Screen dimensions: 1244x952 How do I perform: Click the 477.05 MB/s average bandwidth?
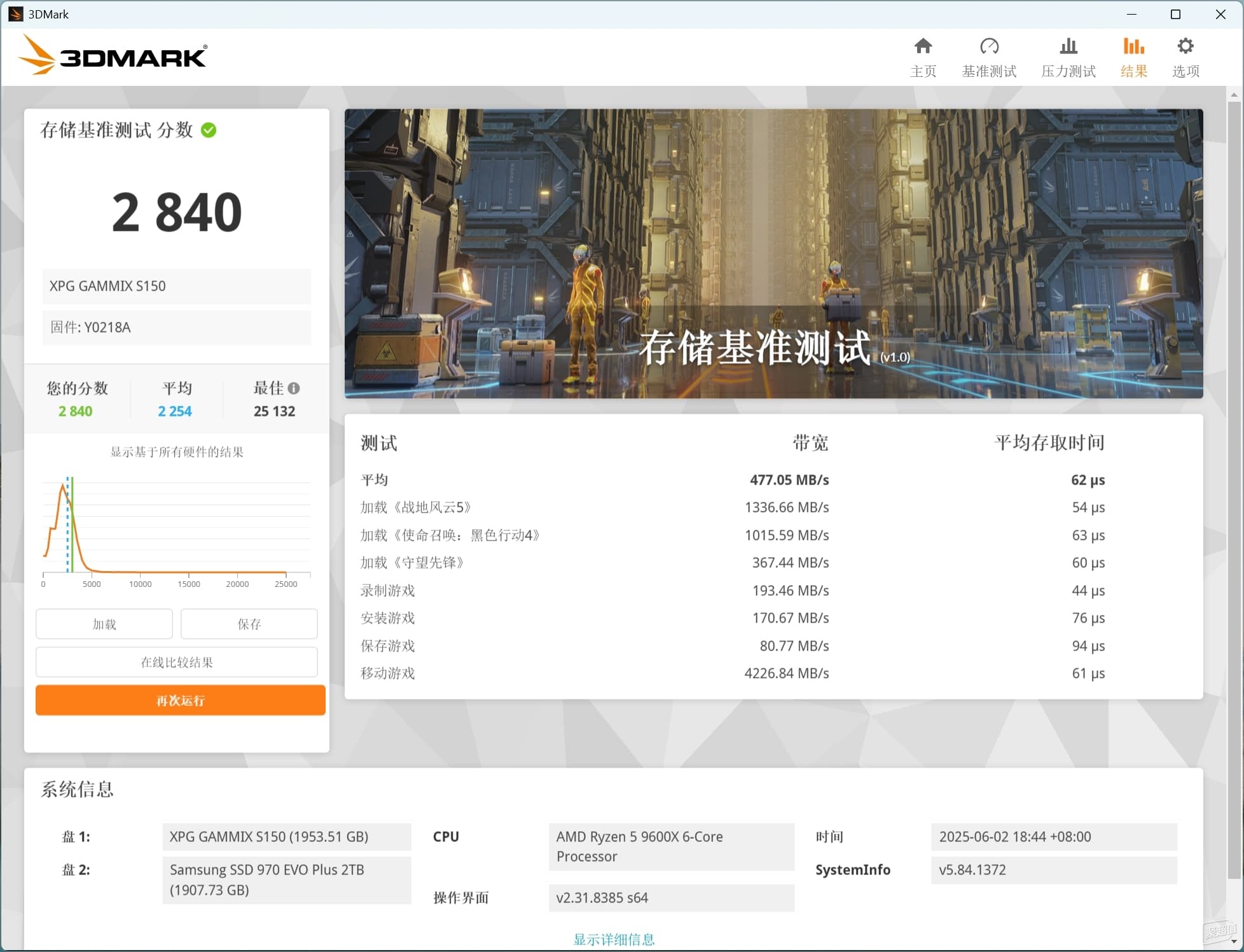coord(789,480)
